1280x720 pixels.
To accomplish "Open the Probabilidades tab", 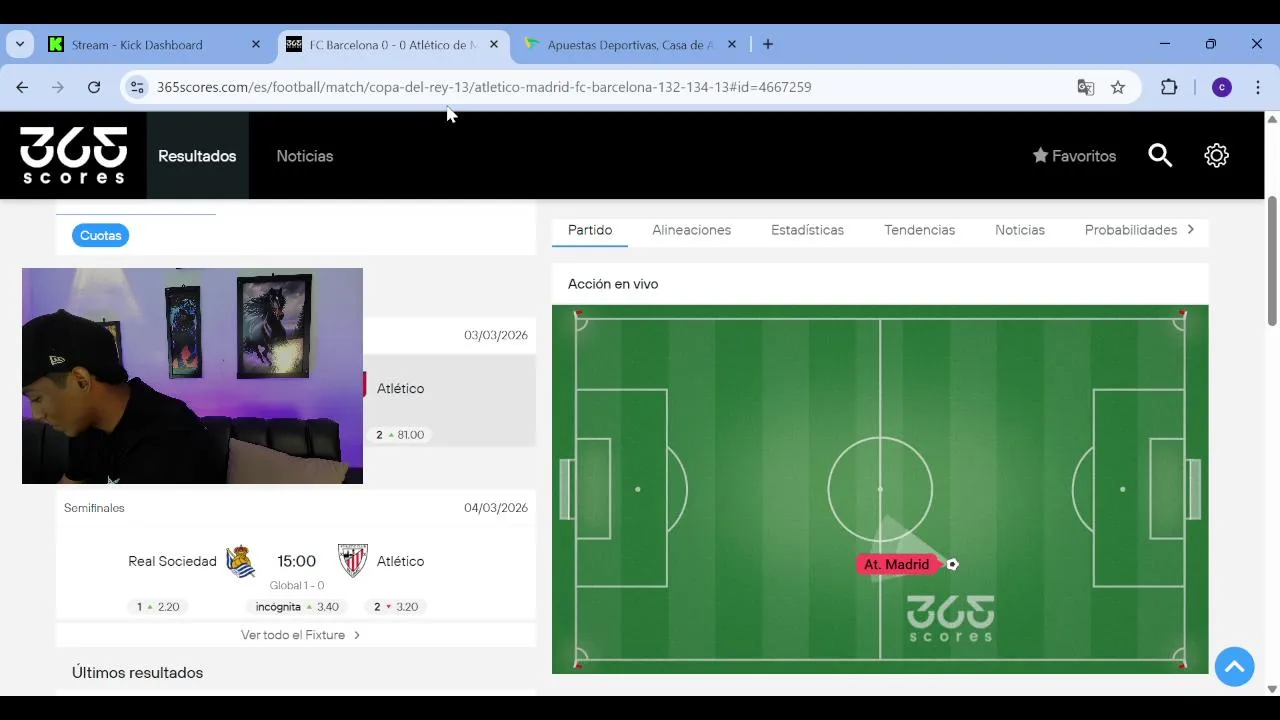I will (1131, 230).
